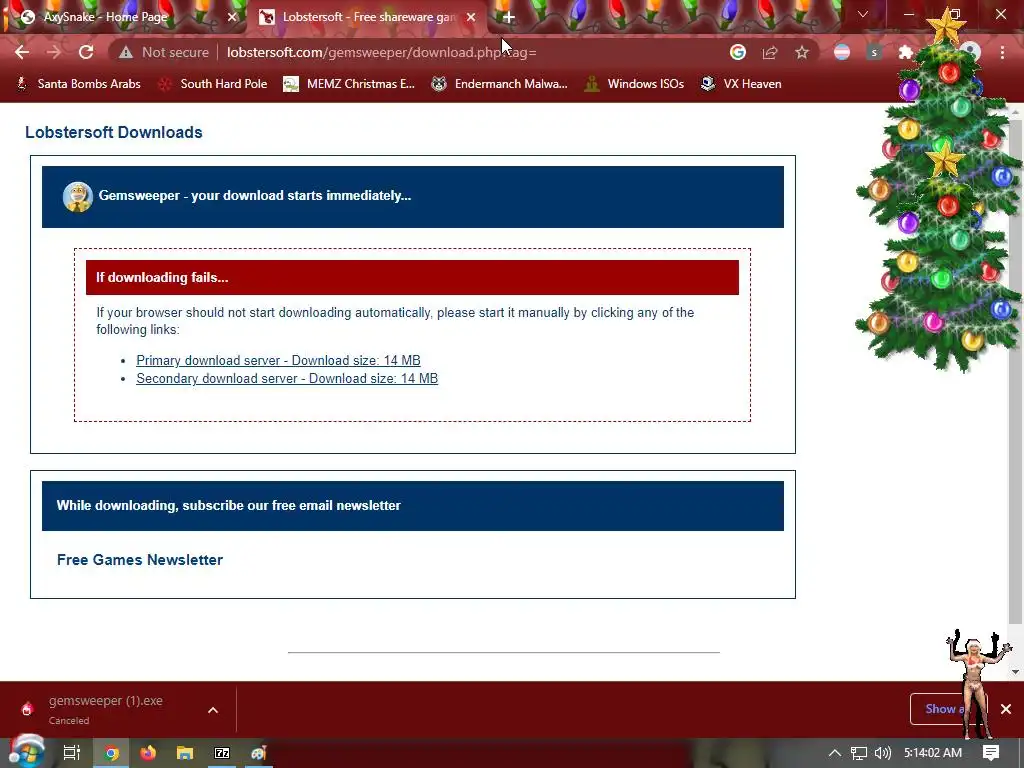Open Windows ISOs bookmark
Screen dimensions: 1024x768
[634, 84]
